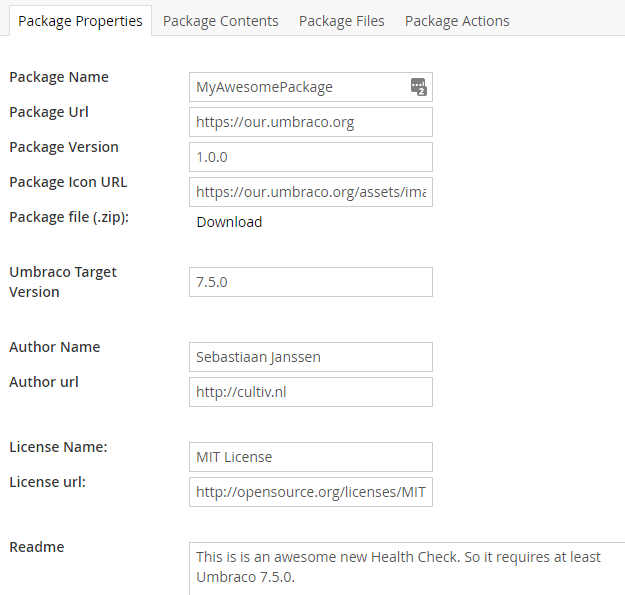
Task: Focus the Umbraco Target Version field
Action: (x=311, y=282)
